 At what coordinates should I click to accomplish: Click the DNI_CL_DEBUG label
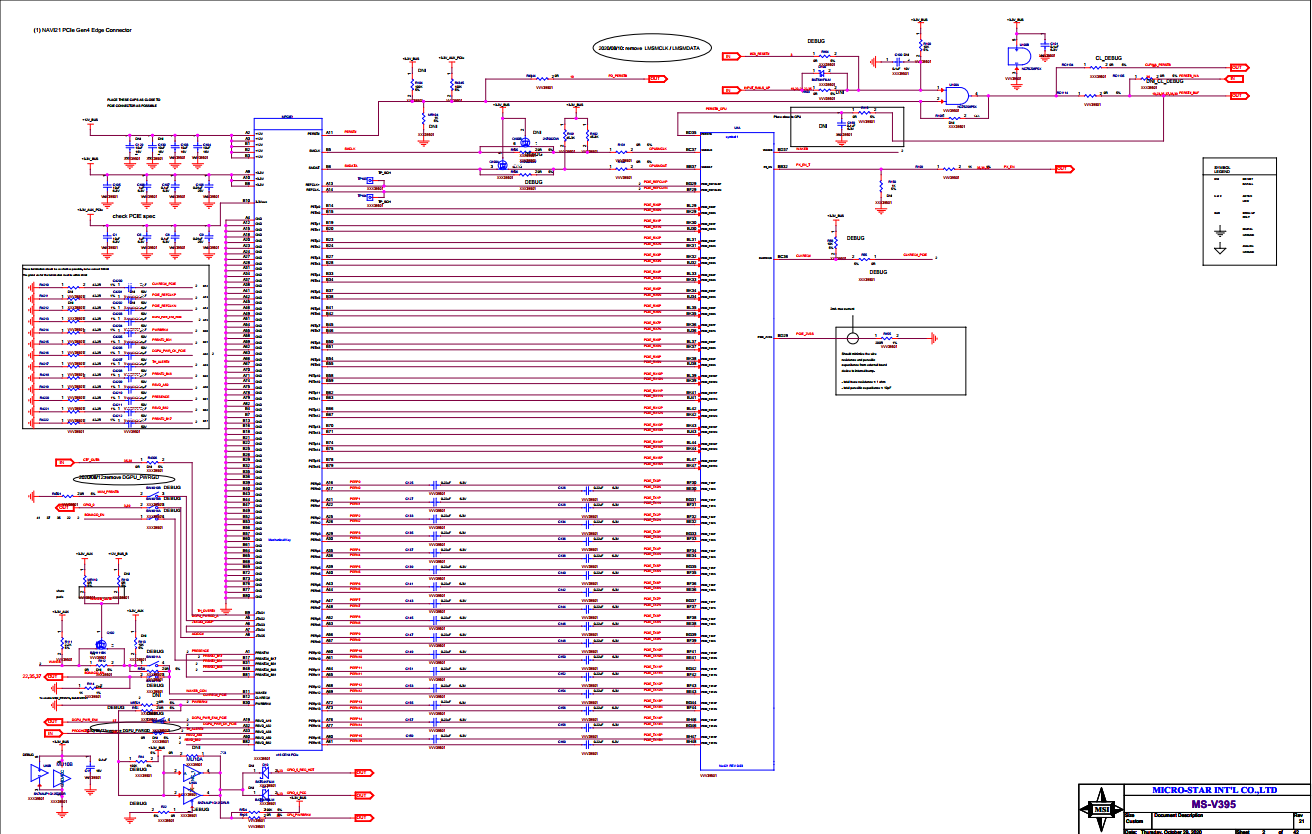1167,81
